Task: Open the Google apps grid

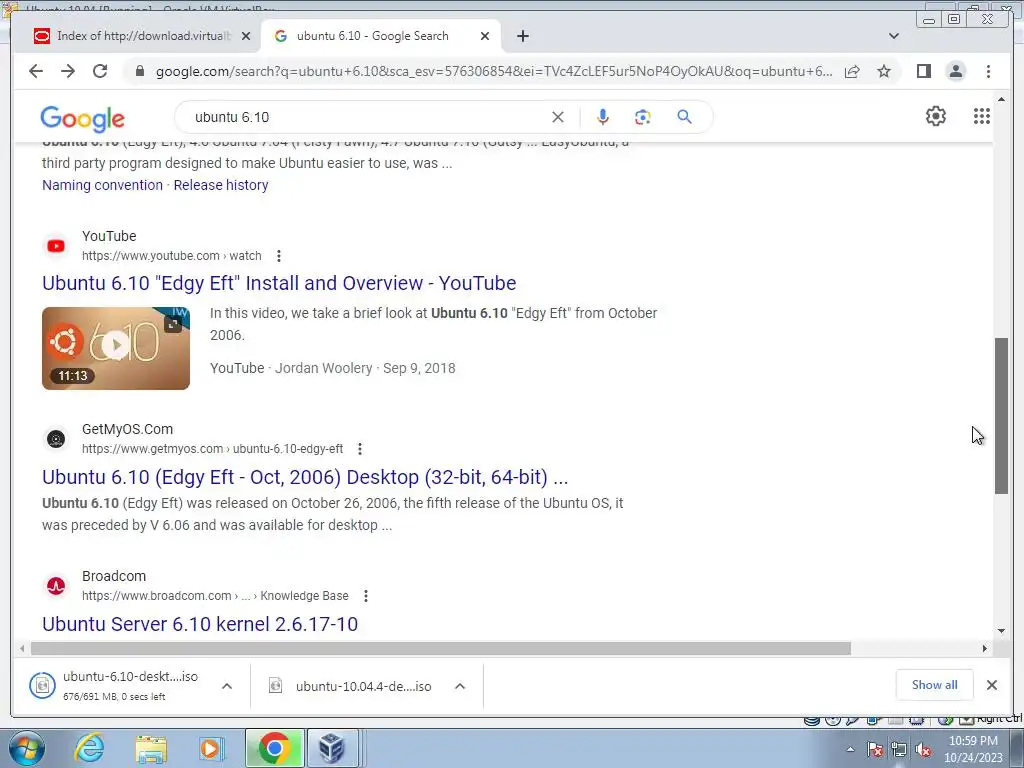Action: pyautogui.click(x=982, y=116)
